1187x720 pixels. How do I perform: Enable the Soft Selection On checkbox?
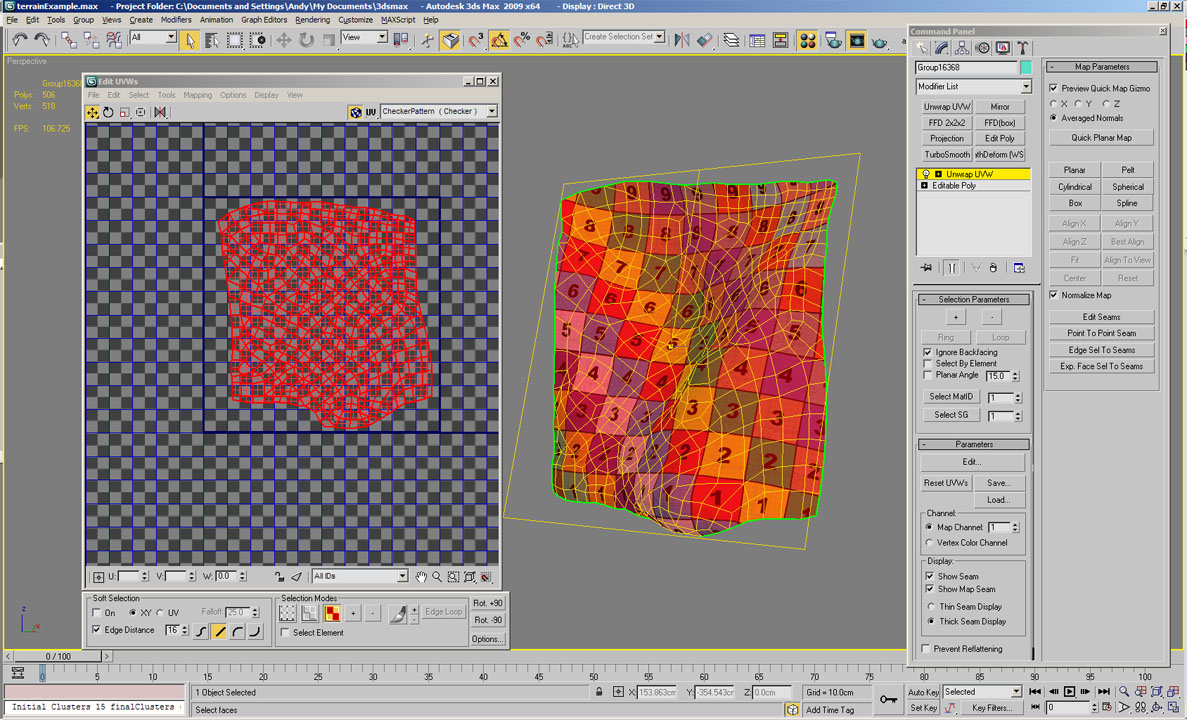[x=97, y=613]
